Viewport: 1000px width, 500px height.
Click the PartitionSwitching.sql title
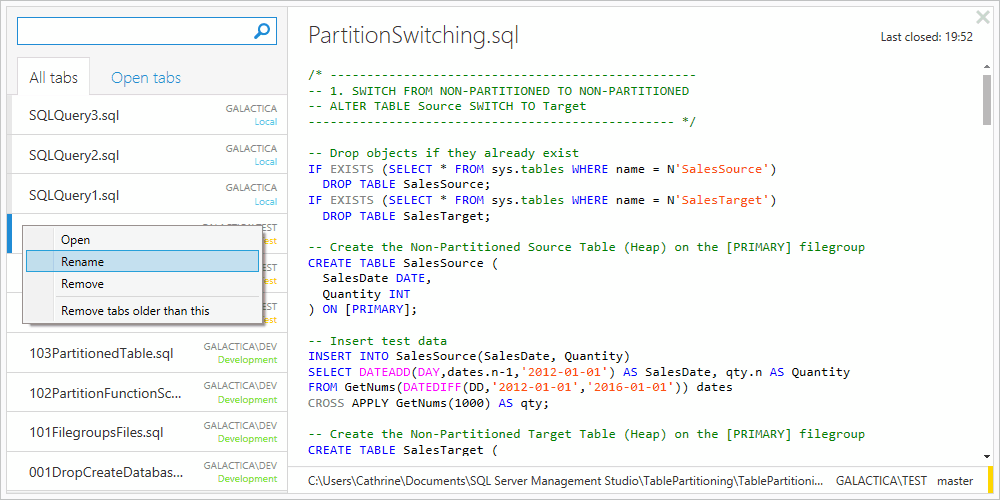[413, 36]
